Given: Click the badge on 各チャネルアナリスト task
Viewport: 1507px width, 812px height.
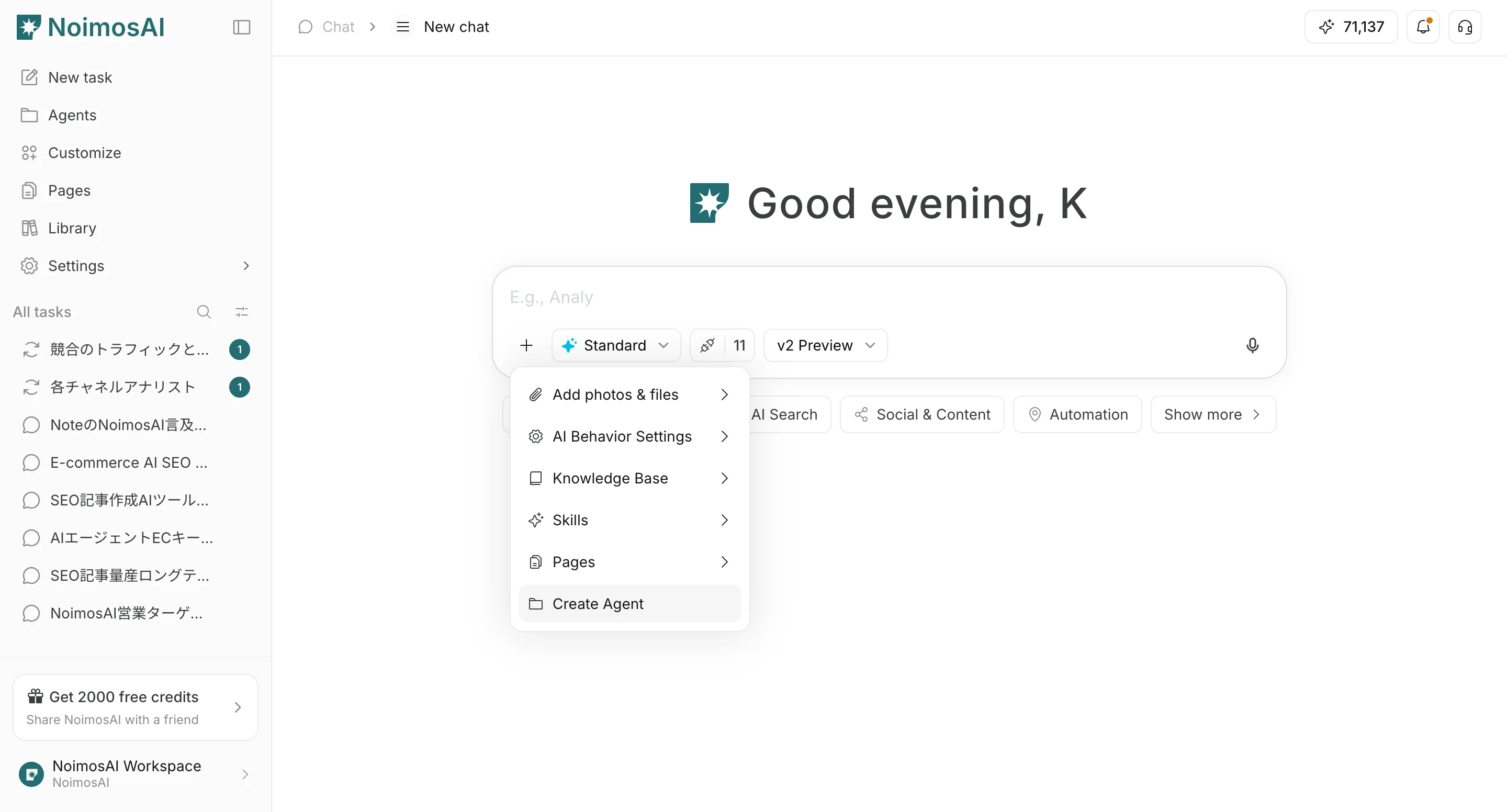Looking at the screenshot, I should point(239,387).
